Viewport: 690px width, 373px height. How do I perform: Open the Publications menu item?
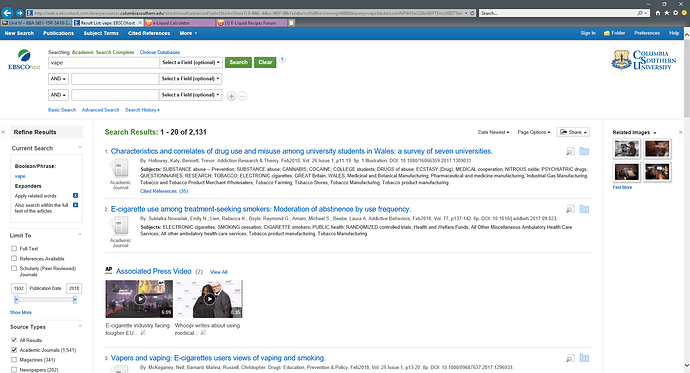pos(59,33)
